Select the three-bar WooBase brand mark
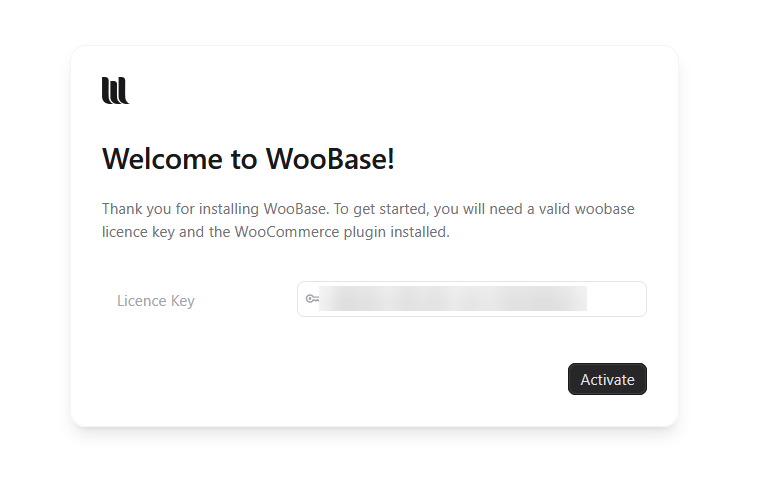The height and width of the screenshot is (487, 773). pyautogui.click(x=115, y=90)
